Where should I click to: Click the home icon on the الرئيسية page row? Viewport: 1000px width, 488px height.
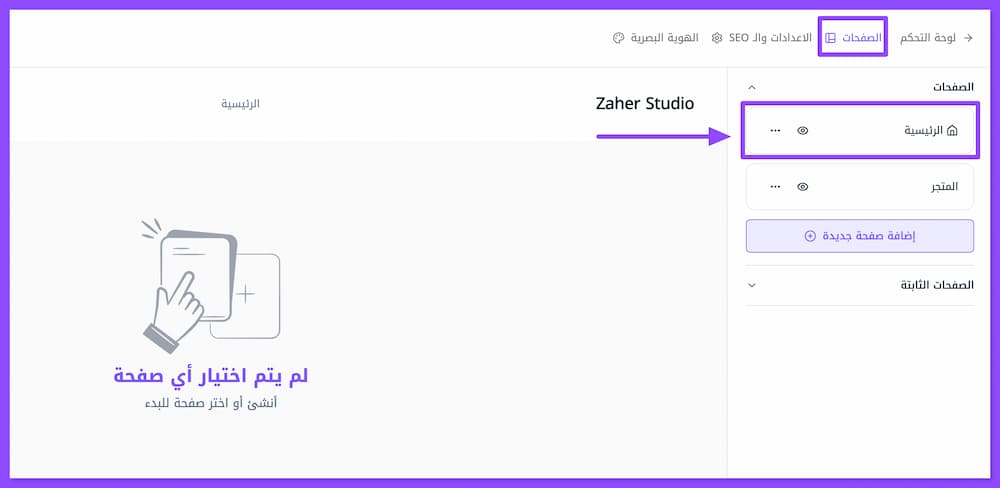pos(952,130)
